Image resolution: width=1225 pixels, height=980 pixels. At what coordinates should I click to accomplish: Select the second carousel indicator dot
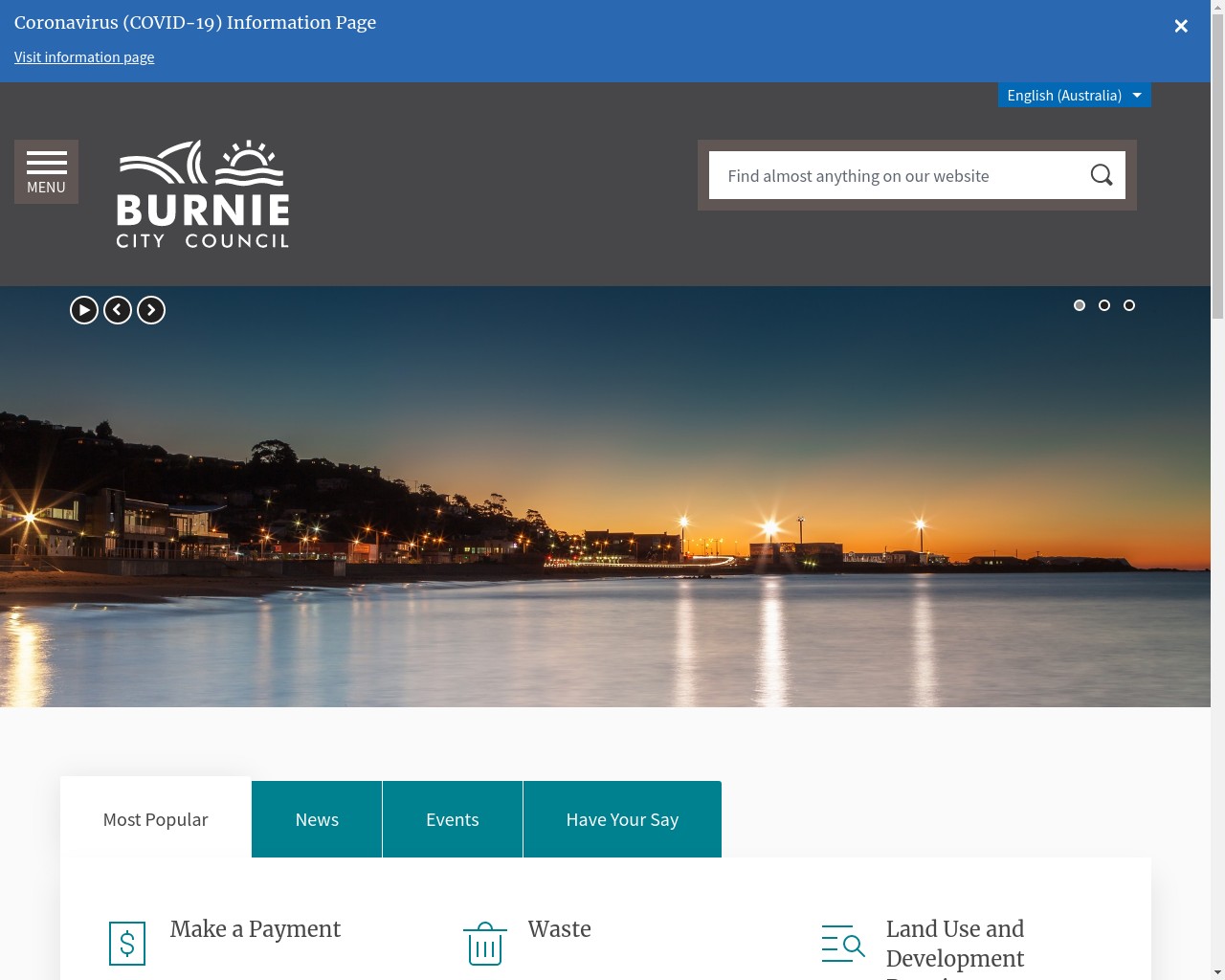pyautogui.click(x=1104, y=305)
